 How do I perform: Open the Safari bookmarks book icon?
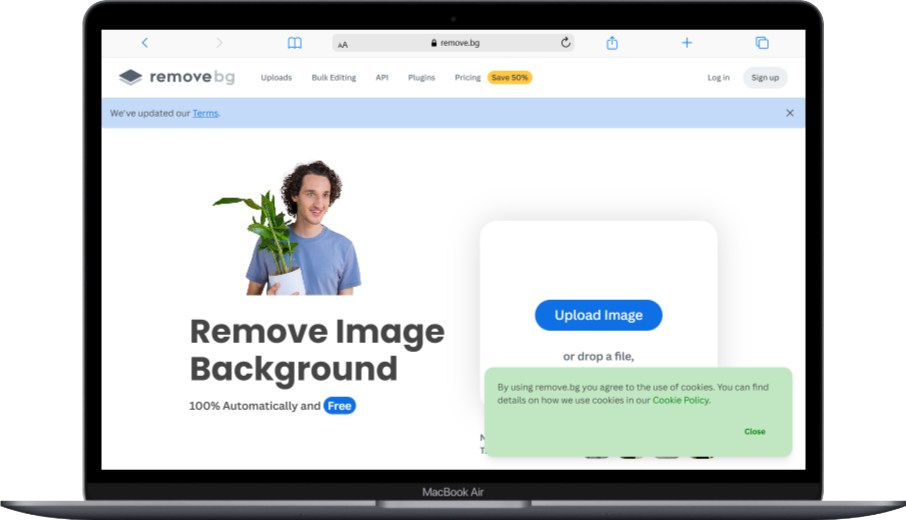click(x=295, y=43)
